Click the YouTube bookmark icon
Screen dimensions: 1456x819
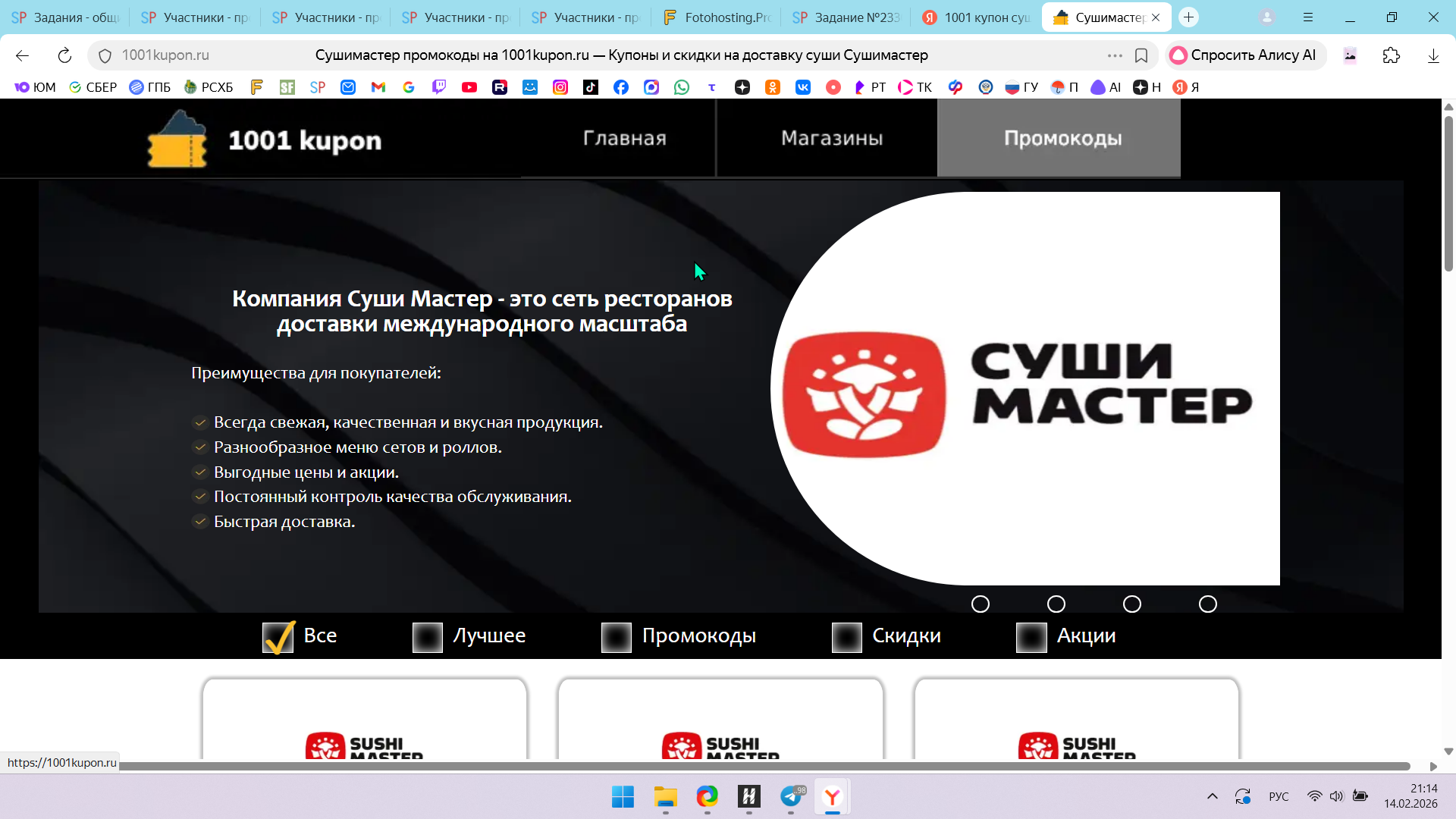tap(469, 87)
